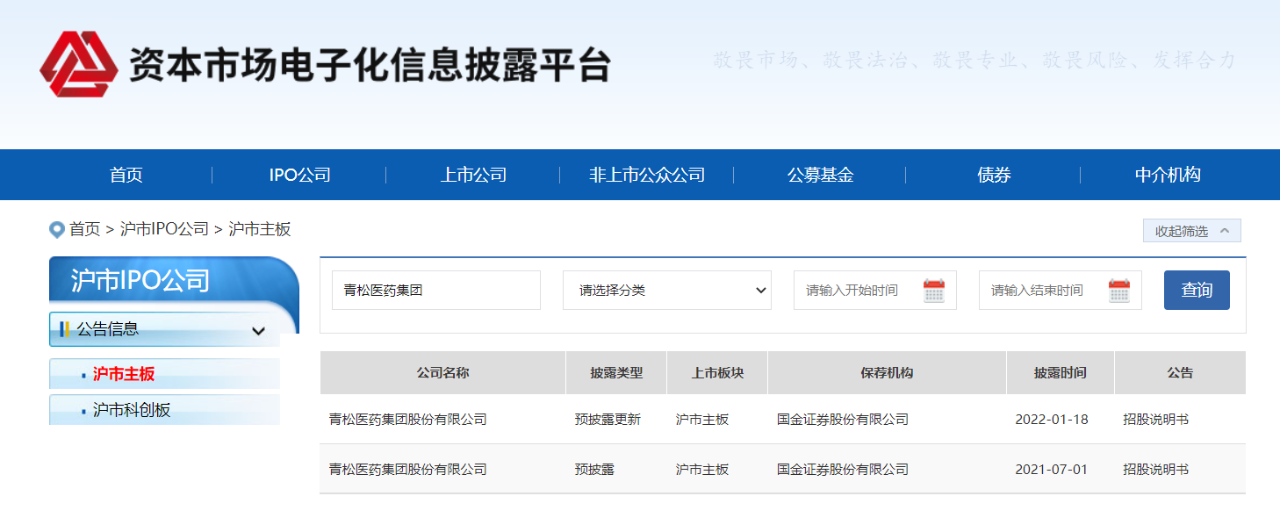1280x511 pixels.
Task: Click the red platform logo icon
Action: click(77, 65)
